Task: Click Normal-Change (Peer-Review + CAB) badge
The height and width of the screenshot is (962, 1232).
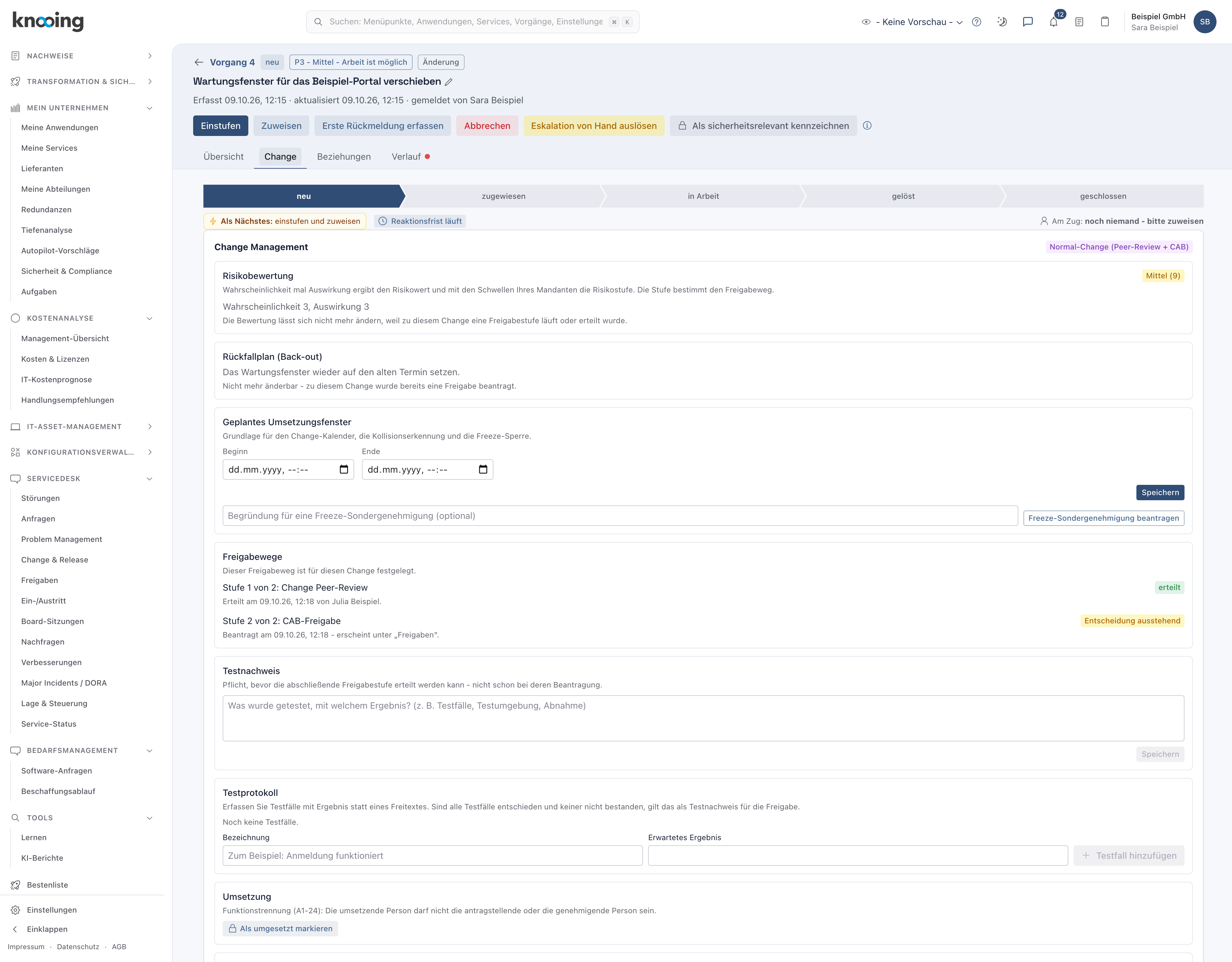Action: click(x=1119, y=247)
